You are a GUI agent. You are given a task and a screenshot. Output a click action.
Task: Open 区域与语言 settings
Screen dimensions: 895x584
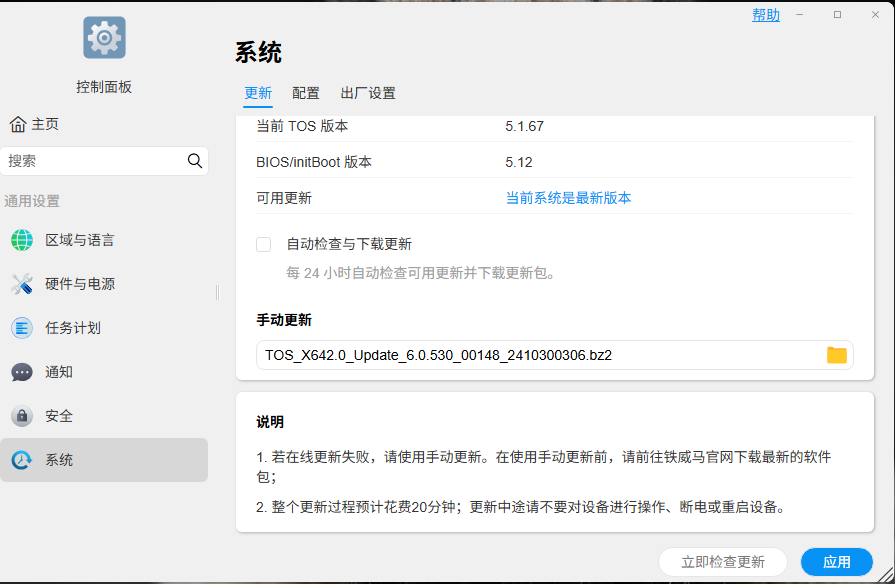coord(104,240)
